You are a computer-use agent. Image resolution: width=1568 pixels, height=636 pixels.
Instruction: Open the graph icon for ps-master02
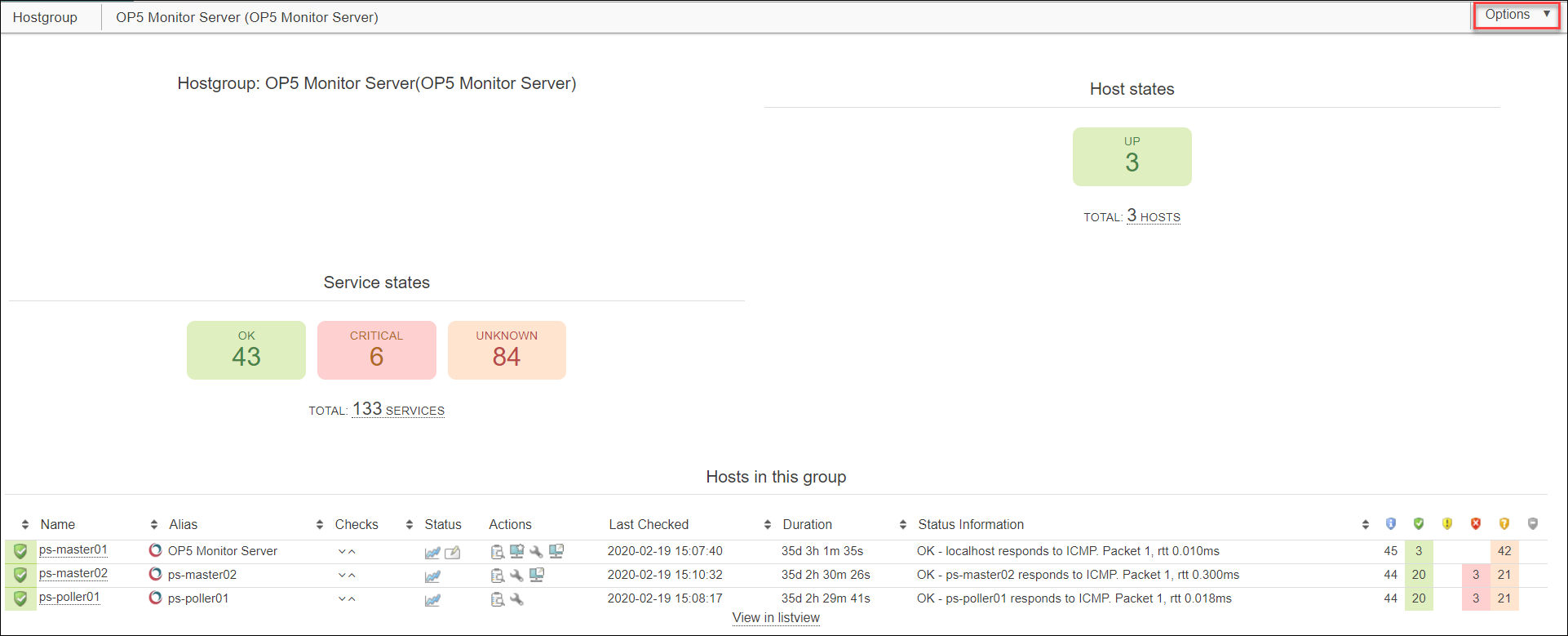[432, 576]
